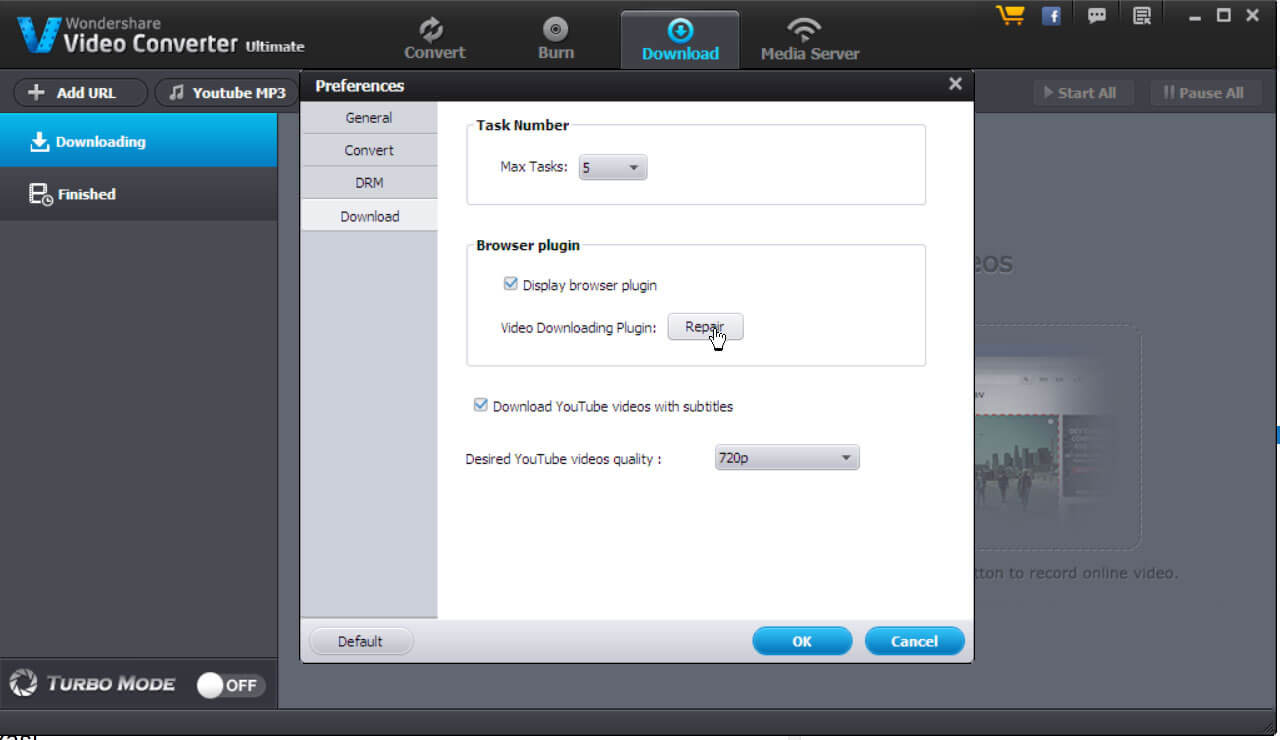Toggle Download YouTube videos with subtitles
This screenshot has width=1280, height=740.
point(481,406)
